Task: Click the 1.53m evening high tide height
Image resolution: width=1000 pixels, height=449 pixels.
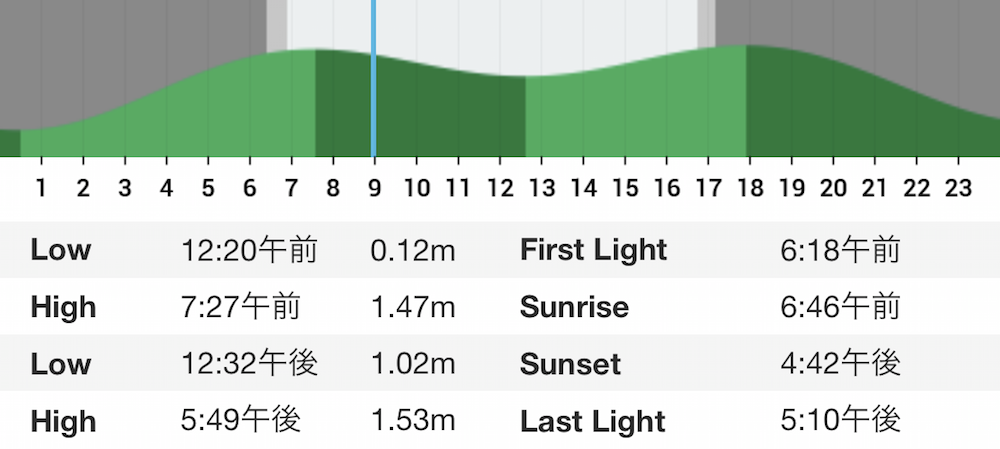Action: [413, 421]
